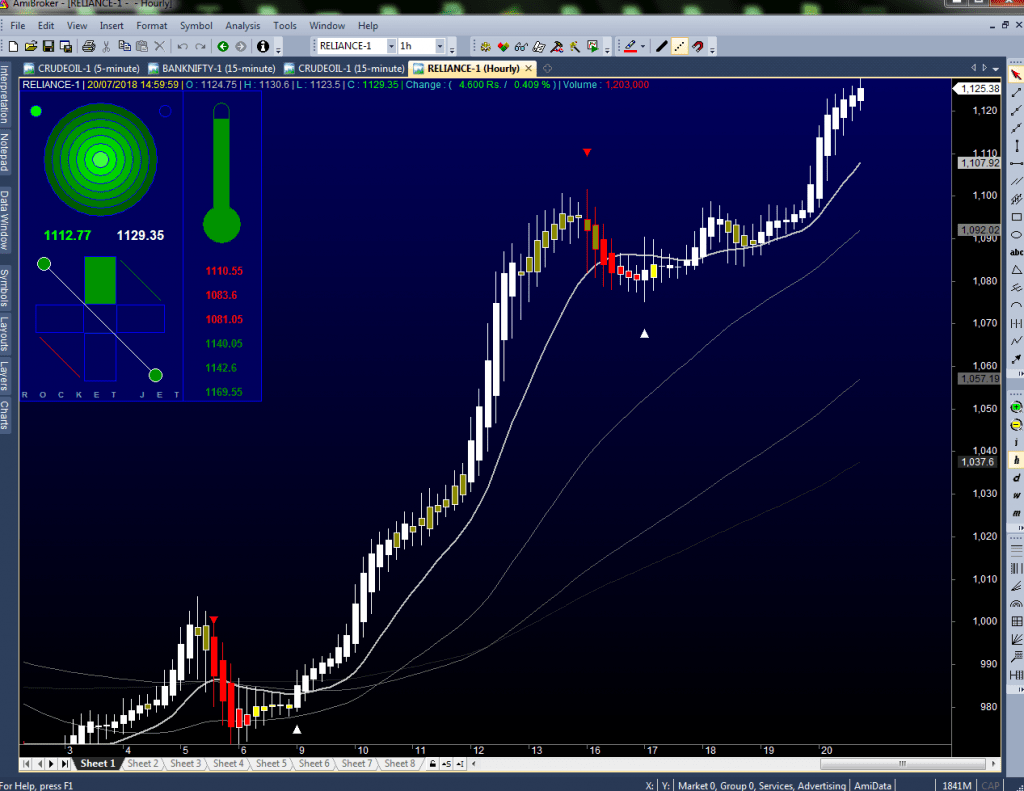Select the Fibonacci Arc tool
This screenshot has width=1024, height=791.
pos(1016,604)
